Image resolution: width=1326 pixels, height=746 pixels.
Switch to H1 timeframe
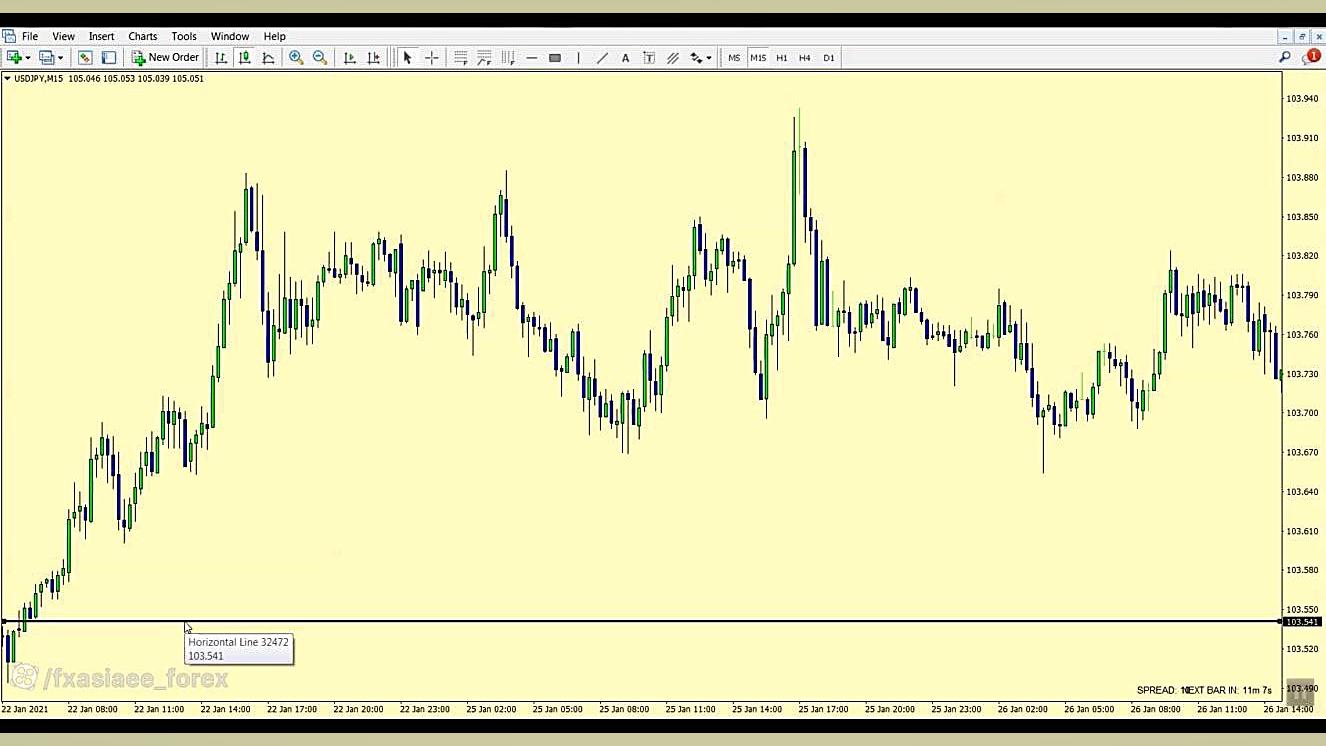coord(782,58)
